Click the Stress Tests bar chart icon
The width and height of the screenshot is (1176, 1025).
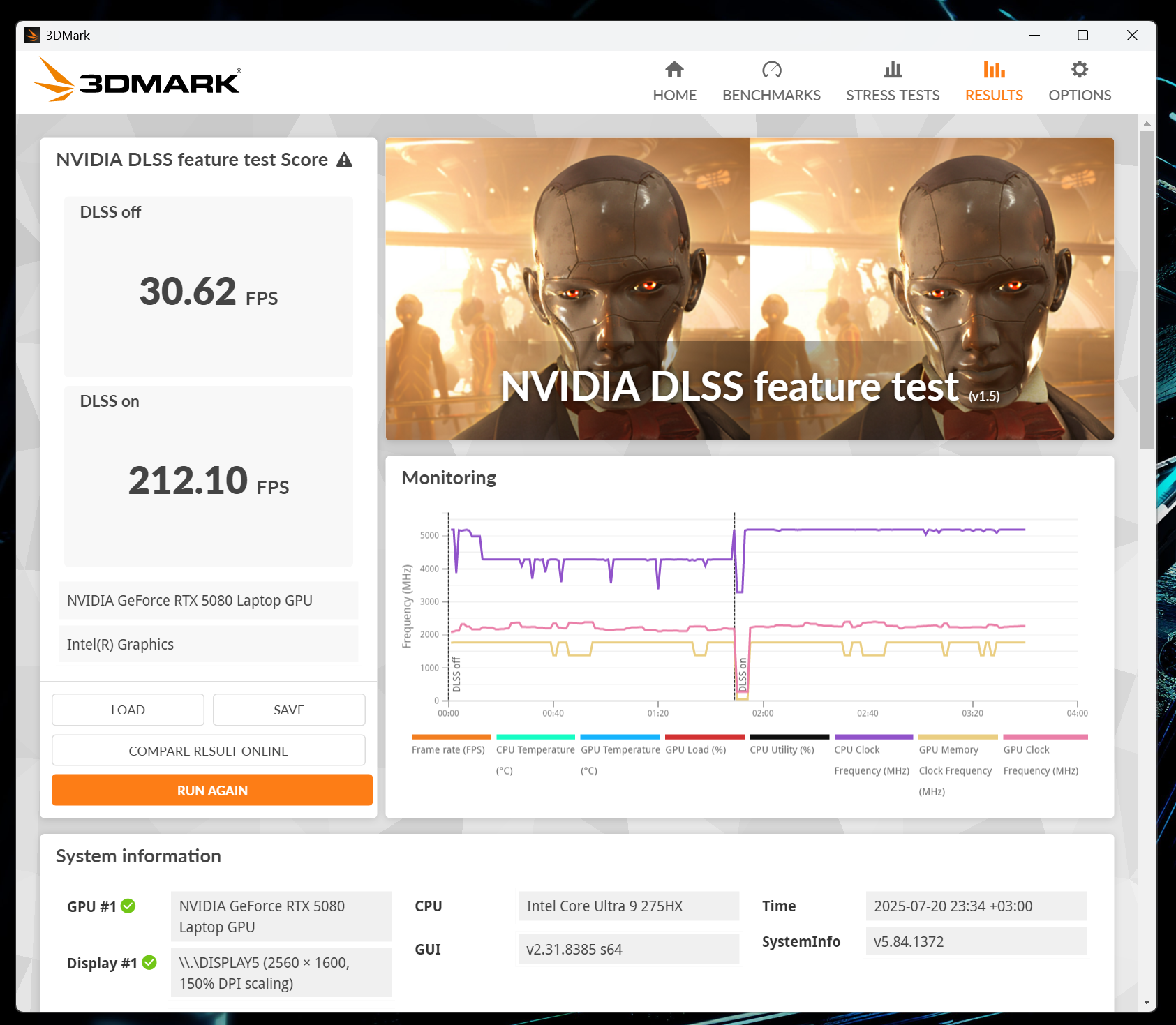(893, 69)
